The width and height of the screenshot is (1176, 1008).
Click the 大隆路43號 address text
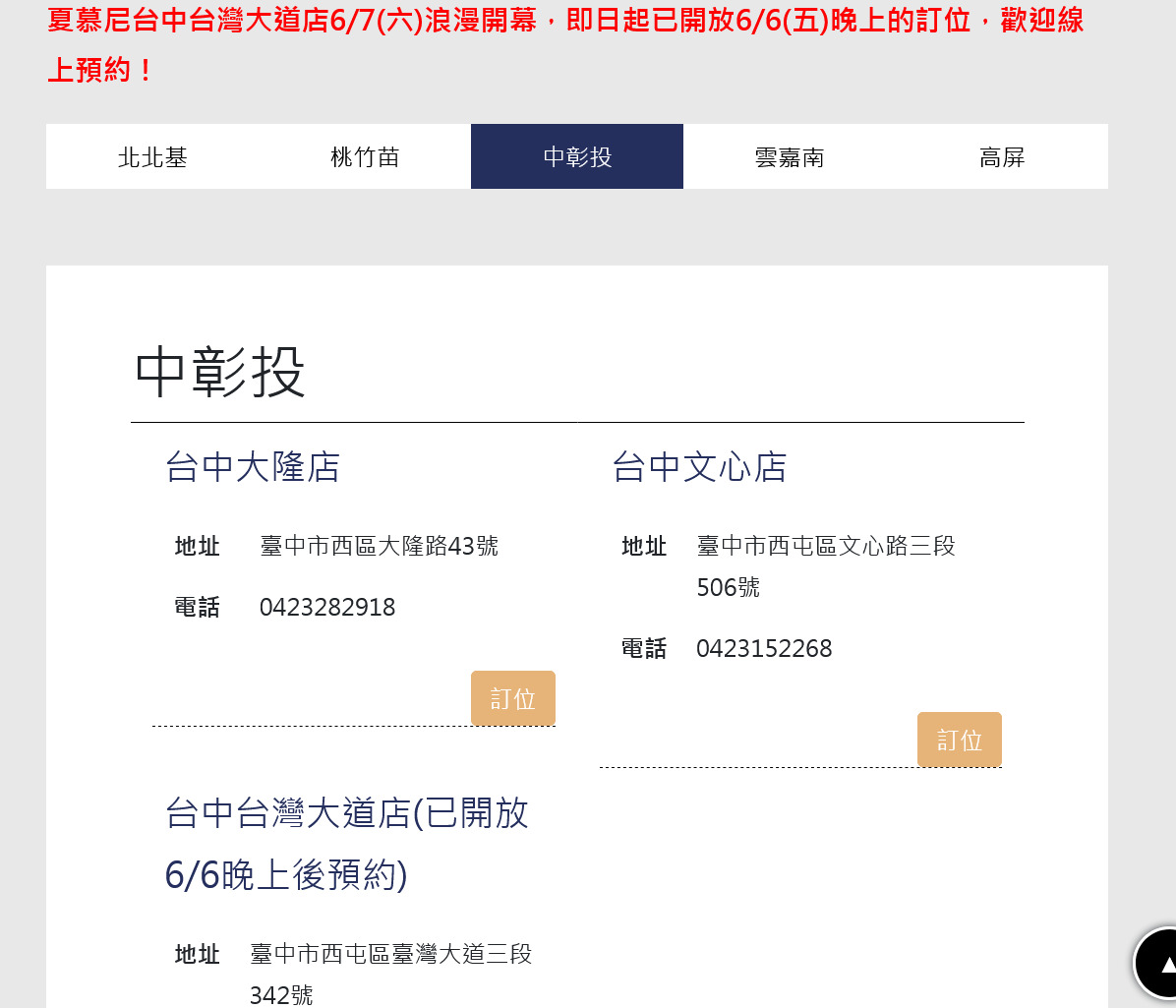point(379,547)
